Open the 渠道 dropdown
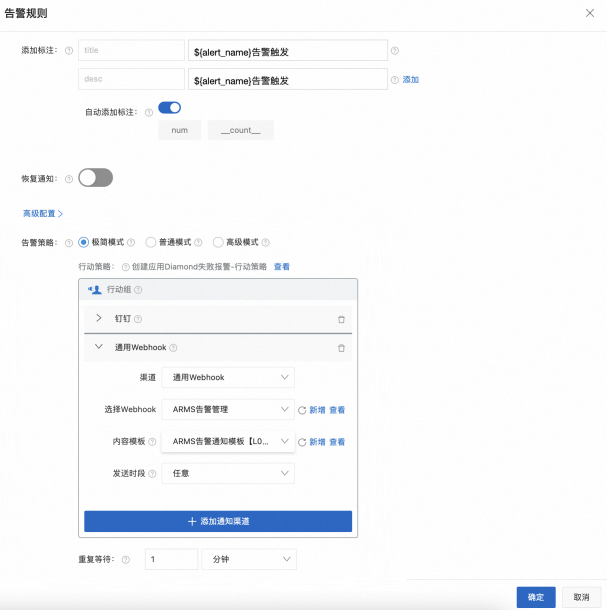 point(228,377)
